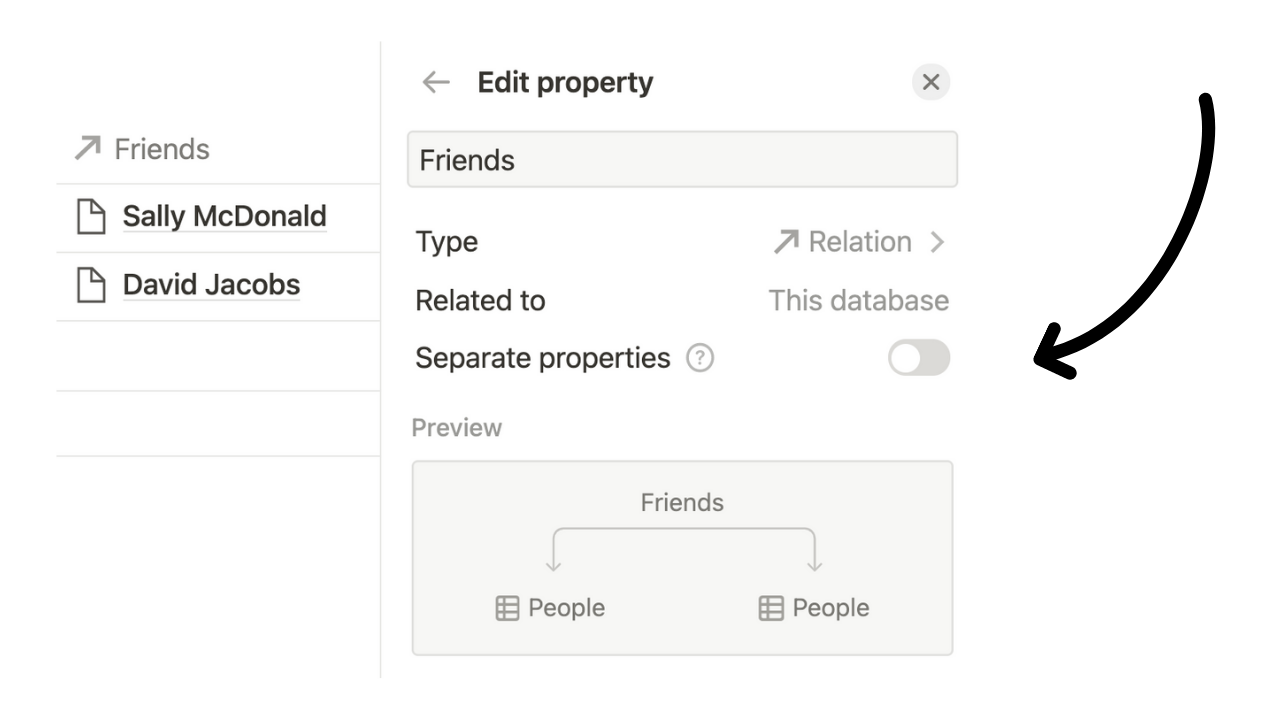Click the help icon beside Separate properties
This screenshot has width=1280, height=720.
click(700, 358)
